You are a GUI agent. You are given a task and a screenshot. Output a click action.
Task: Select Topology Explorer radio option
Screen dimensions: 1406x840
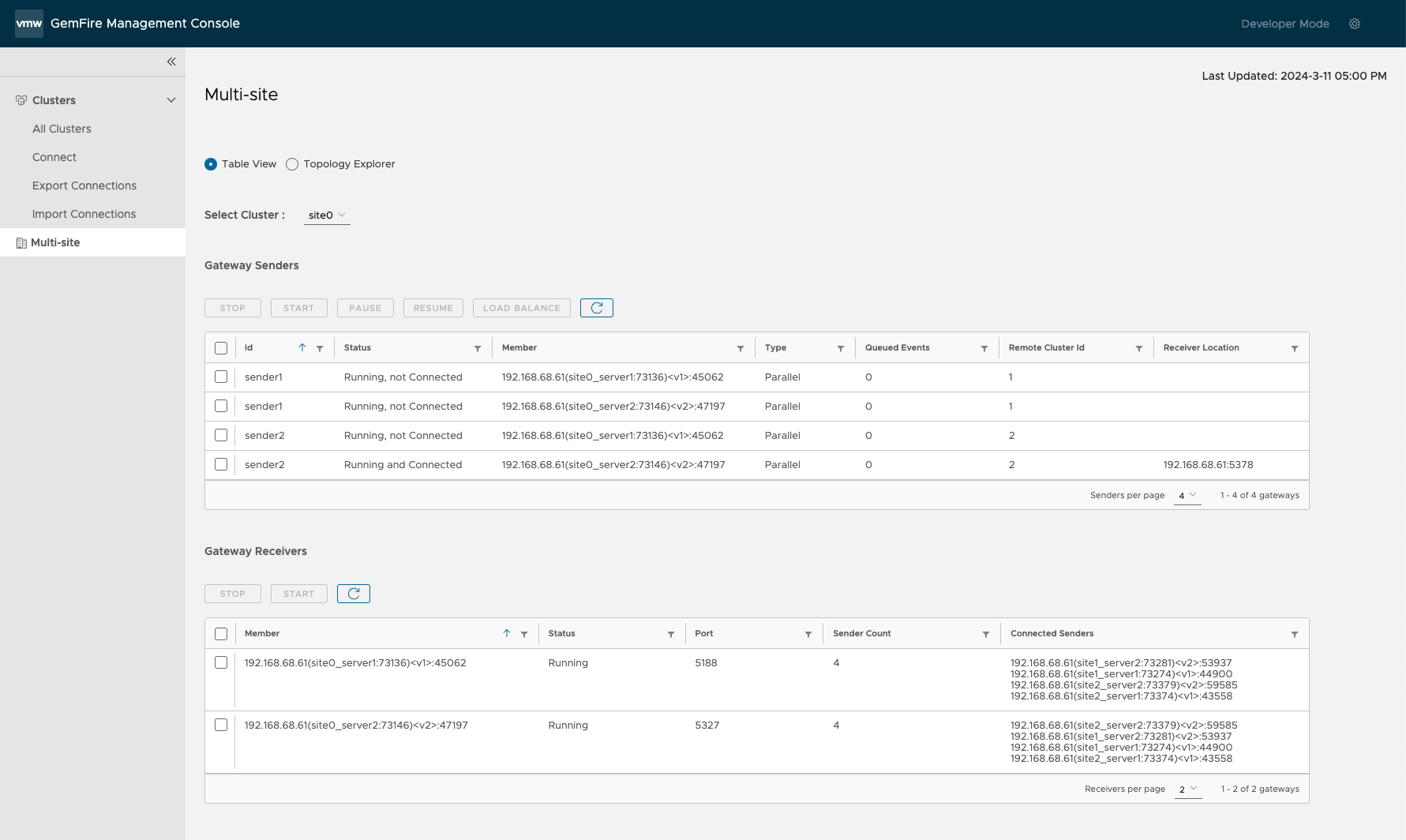[292, 164]
